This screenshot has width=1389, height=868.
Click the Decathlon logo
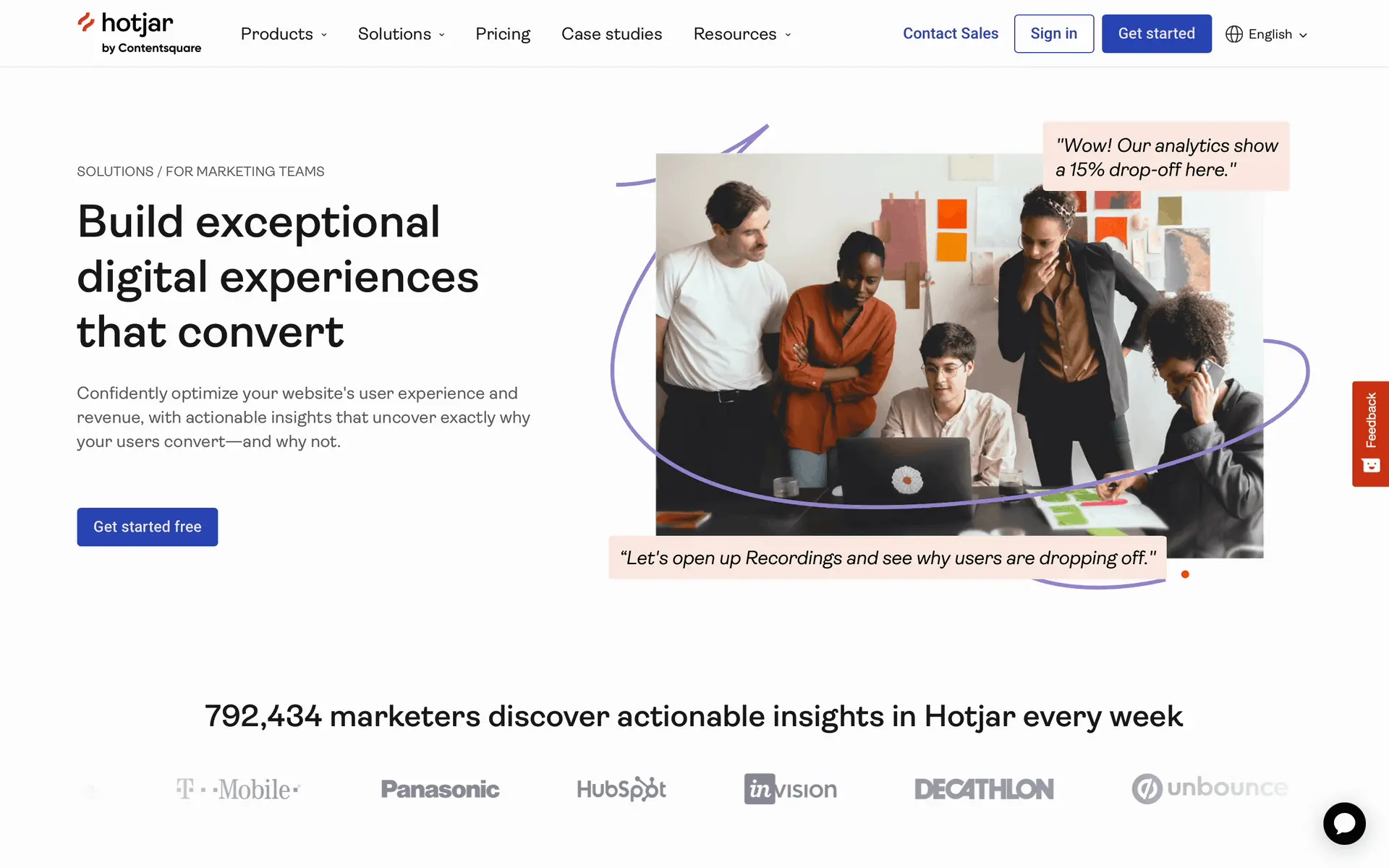pyautogui.click(x=983, y=788)
